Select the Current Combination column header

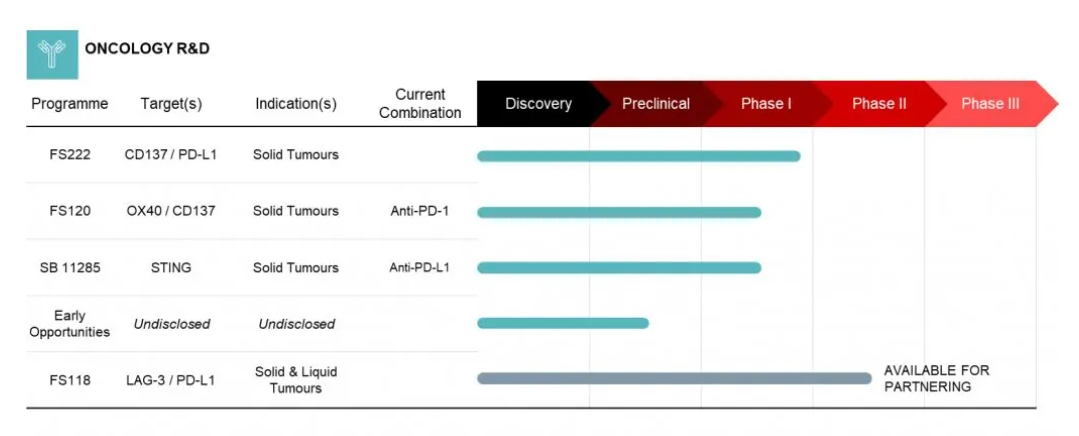tap(420, 104)
